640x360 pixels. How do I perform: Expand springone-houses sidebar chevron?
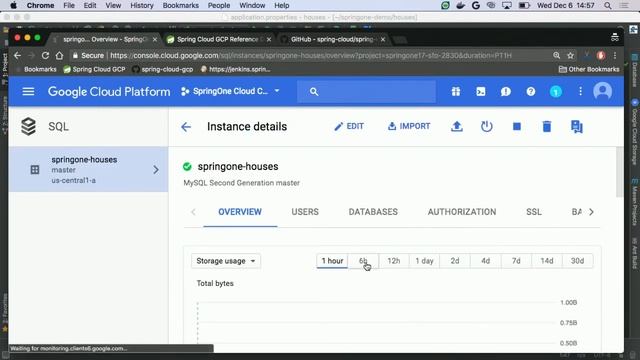click(x=156, y=170)
